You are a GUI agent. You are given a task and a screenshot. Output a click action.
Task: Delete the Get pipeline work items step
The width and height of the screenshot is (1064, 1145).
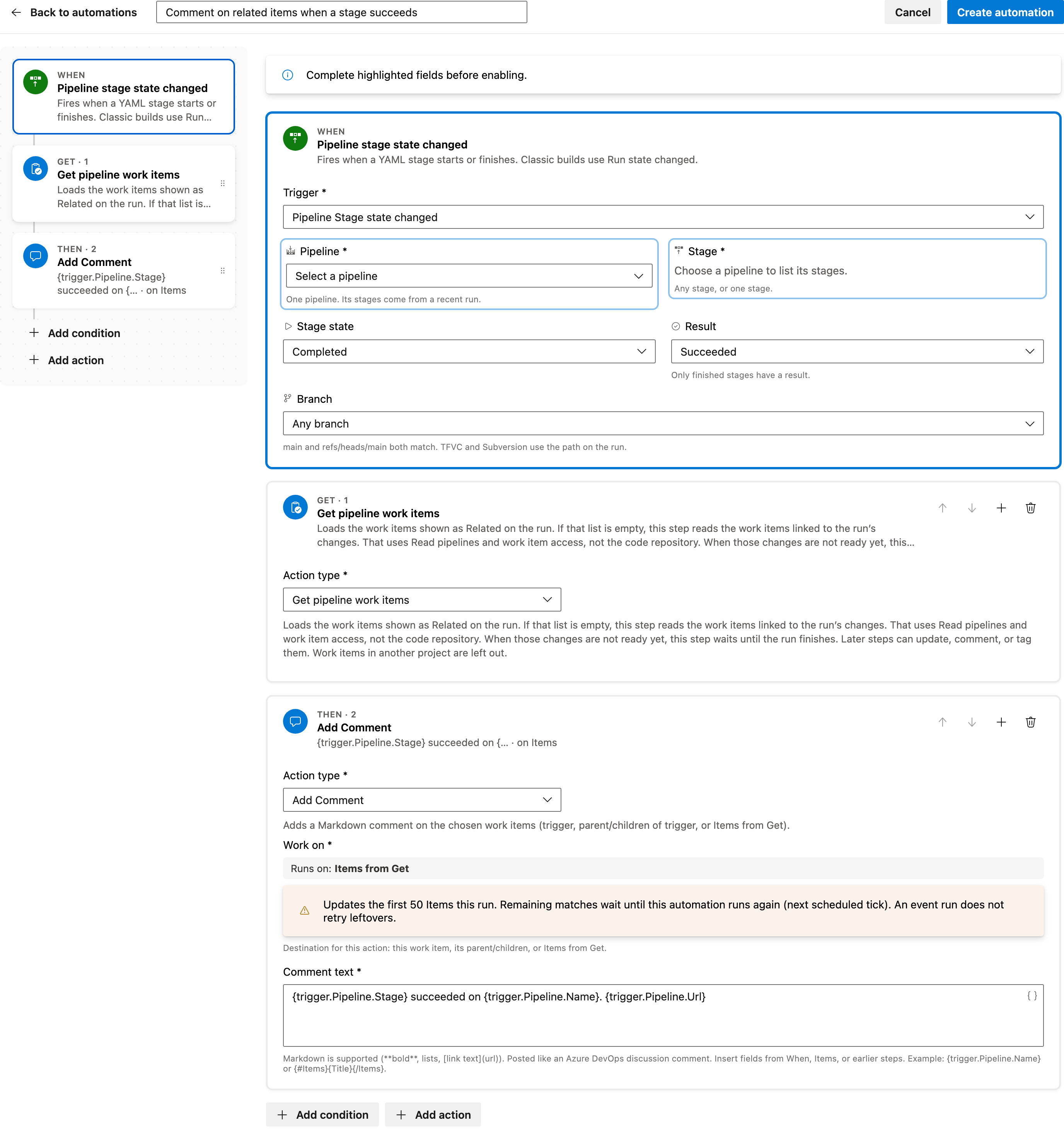pyautogui.click(x=1030, y=508)
